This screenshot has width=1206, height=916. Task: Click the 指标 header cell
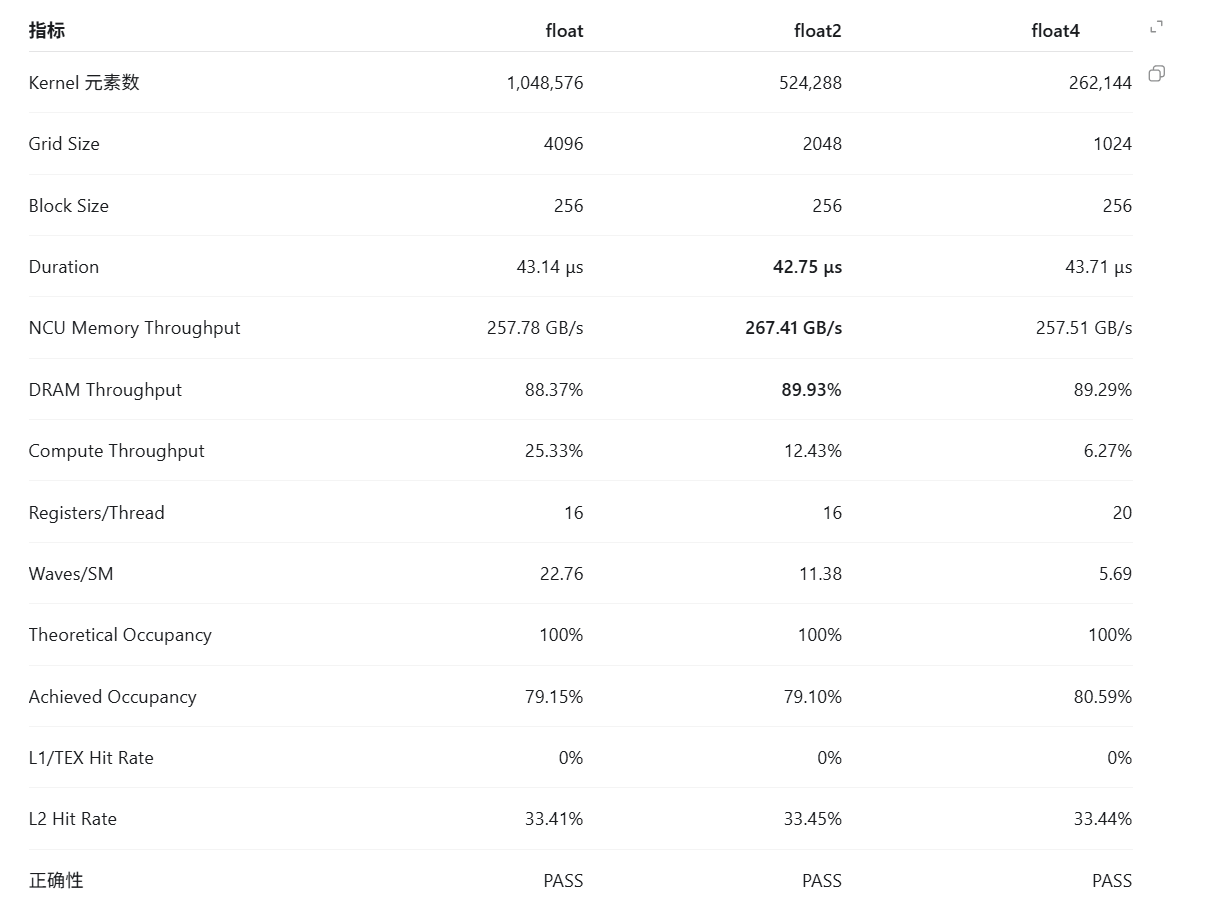[x=47, y=31]
